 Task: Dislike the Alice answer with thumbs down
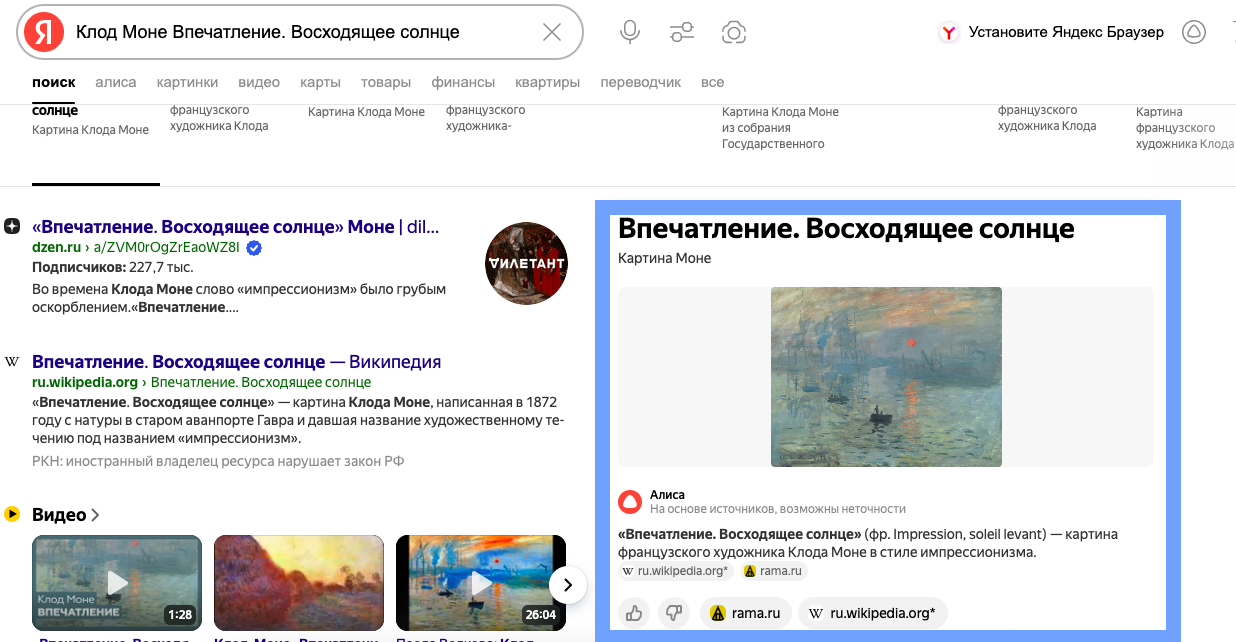[674, 613]
